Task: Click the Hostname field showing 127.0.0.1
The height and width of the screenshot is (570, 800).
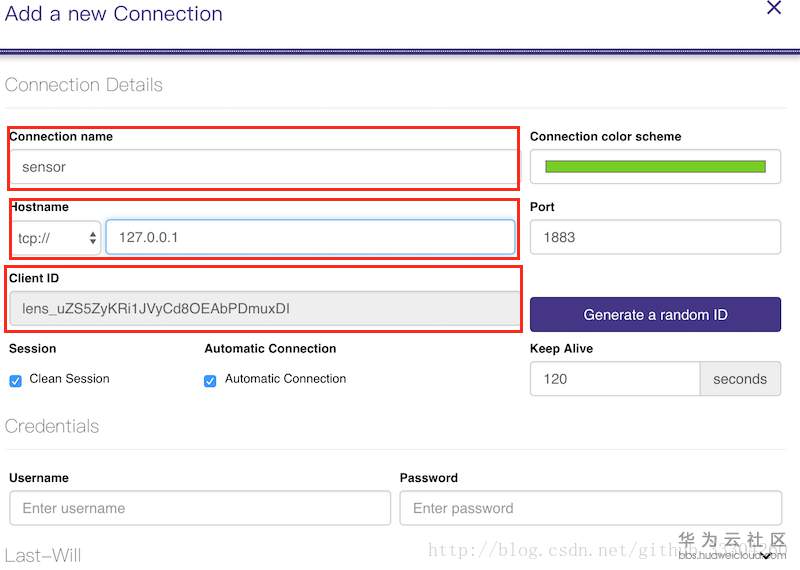Action: (x=310, y=238)
